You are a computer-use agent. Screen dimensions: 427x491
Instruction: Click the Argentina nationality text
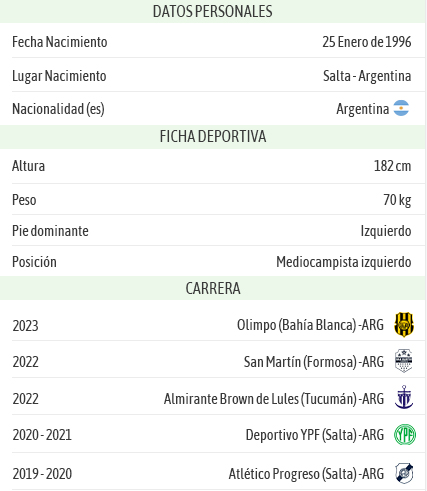point(363,109)
